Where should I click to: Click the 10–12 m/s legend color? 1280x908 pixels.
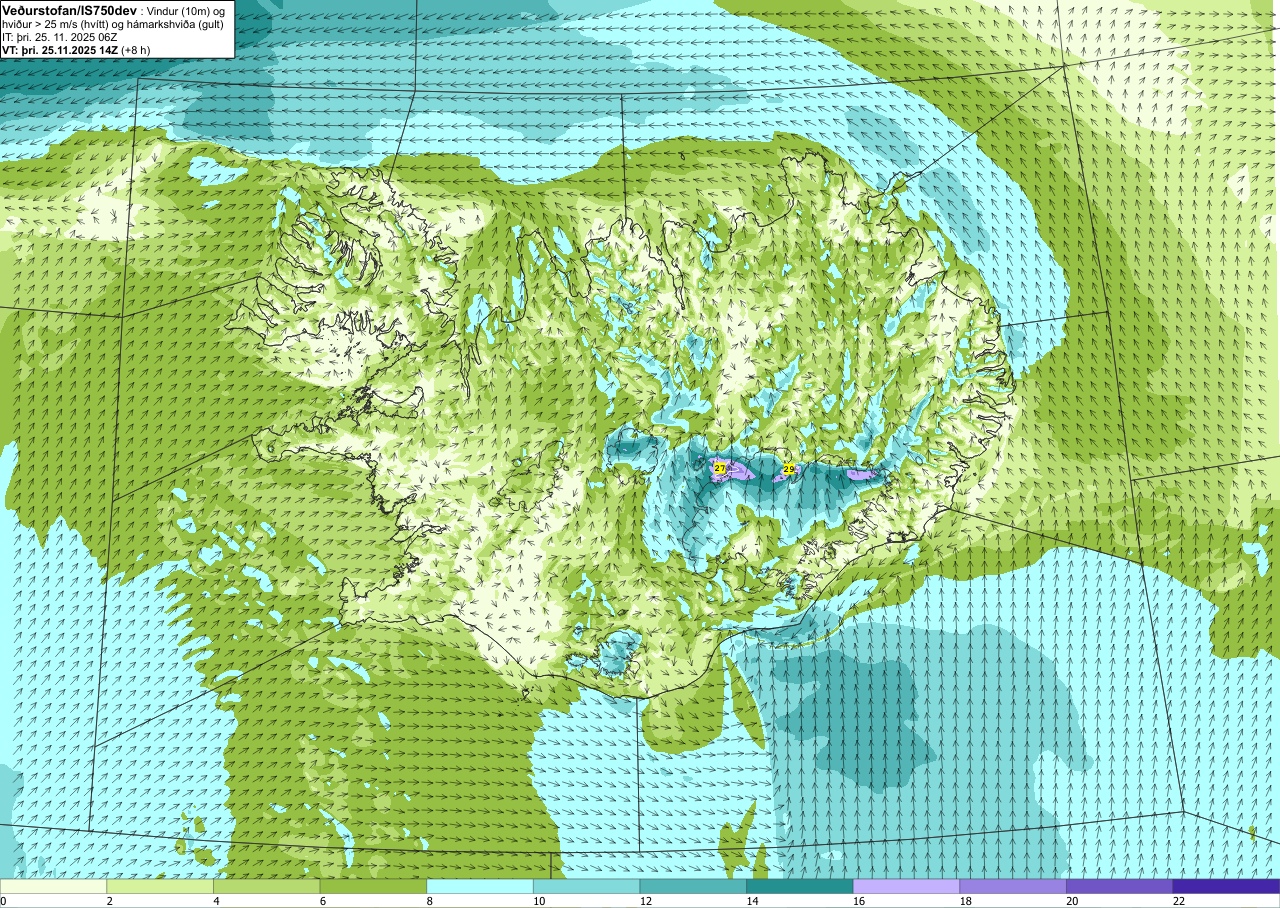click(587, 886)
